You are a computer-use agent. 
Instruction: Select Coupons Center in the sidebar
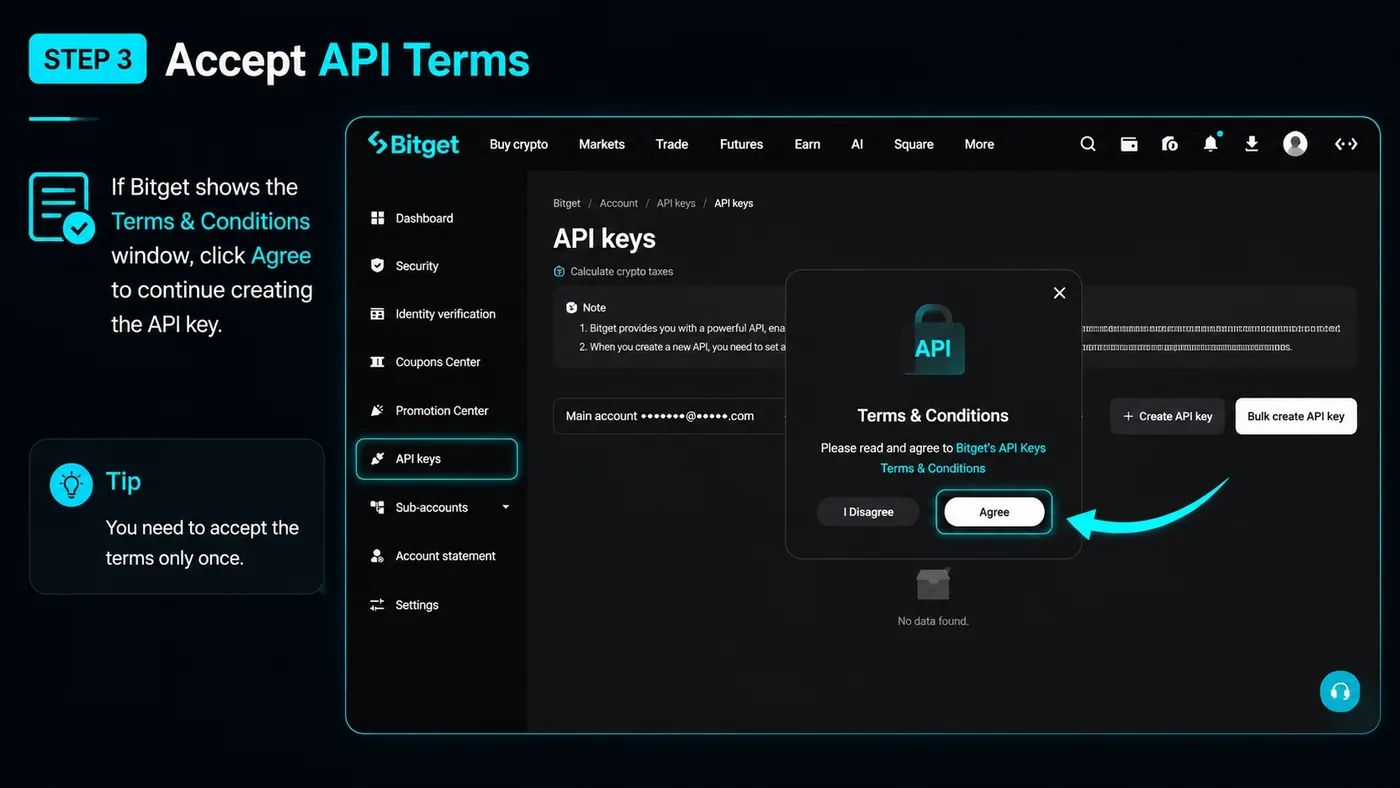(x=438, y=362)
